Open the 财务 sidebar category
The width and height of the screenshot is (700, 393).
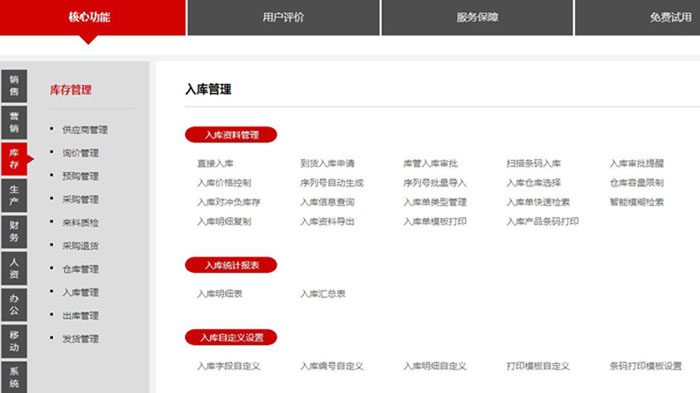coord(14,232)
